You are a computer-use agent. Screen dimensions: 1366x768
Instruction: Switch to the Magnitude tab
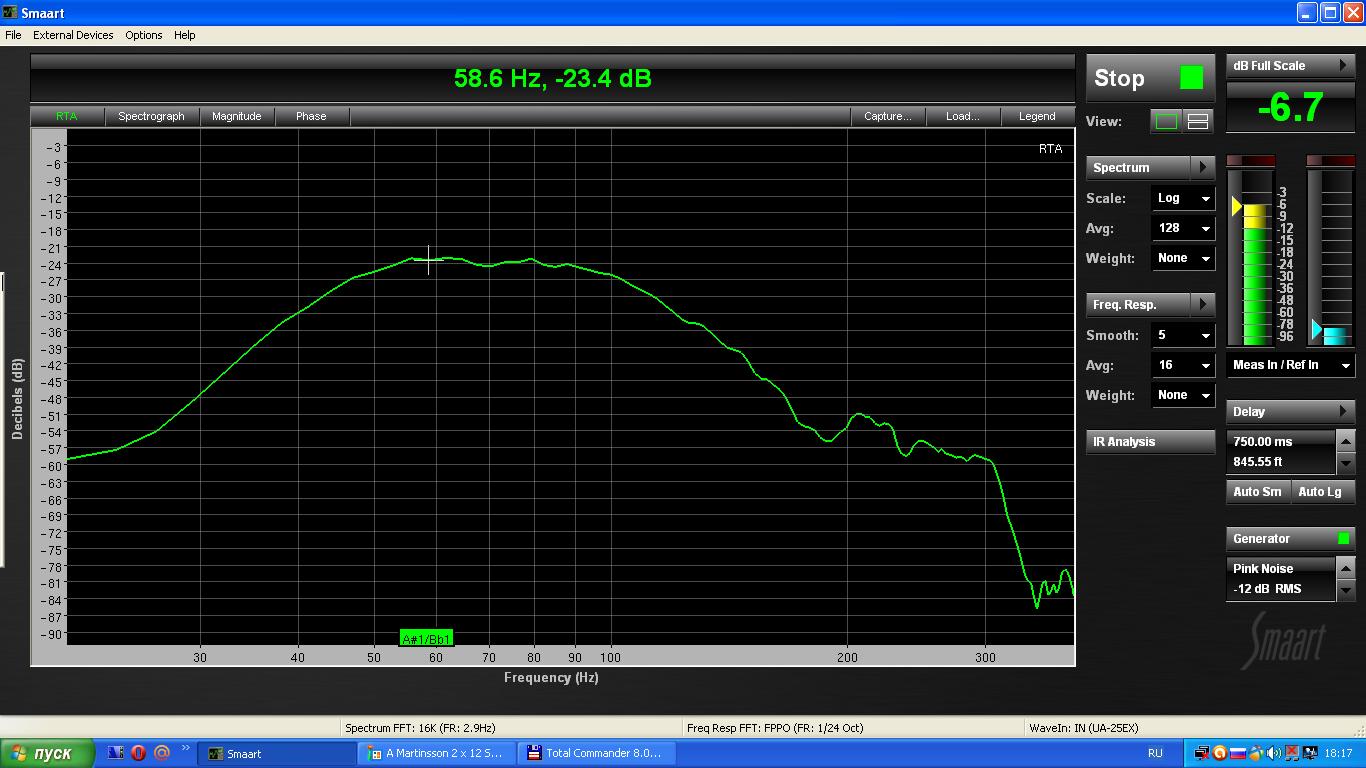pos(237,116)
